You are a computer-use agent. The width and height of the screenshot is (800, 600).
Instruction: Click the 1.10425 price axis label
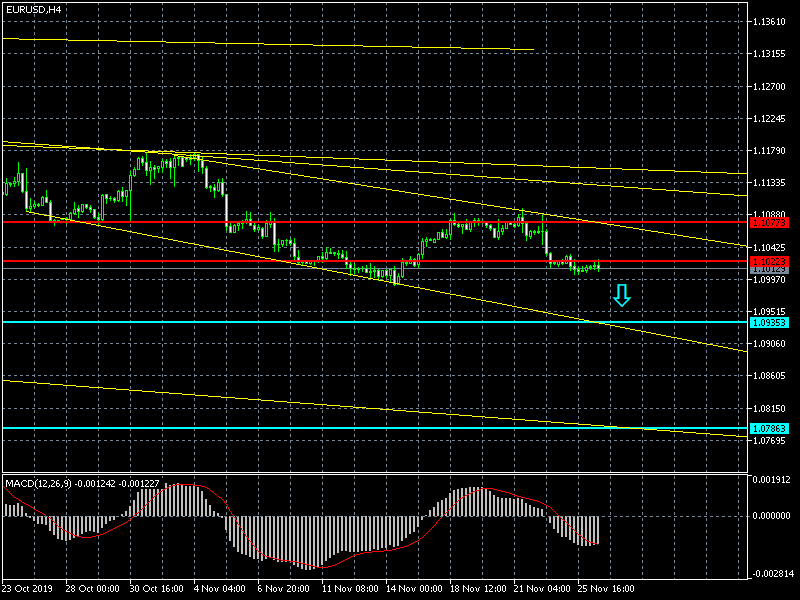click(x=769, y=247)
